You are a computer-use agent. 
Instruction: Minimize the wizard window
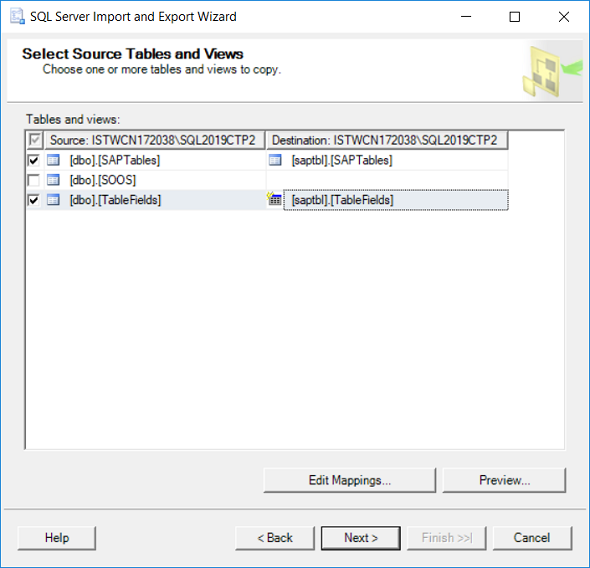pos(466,17)
